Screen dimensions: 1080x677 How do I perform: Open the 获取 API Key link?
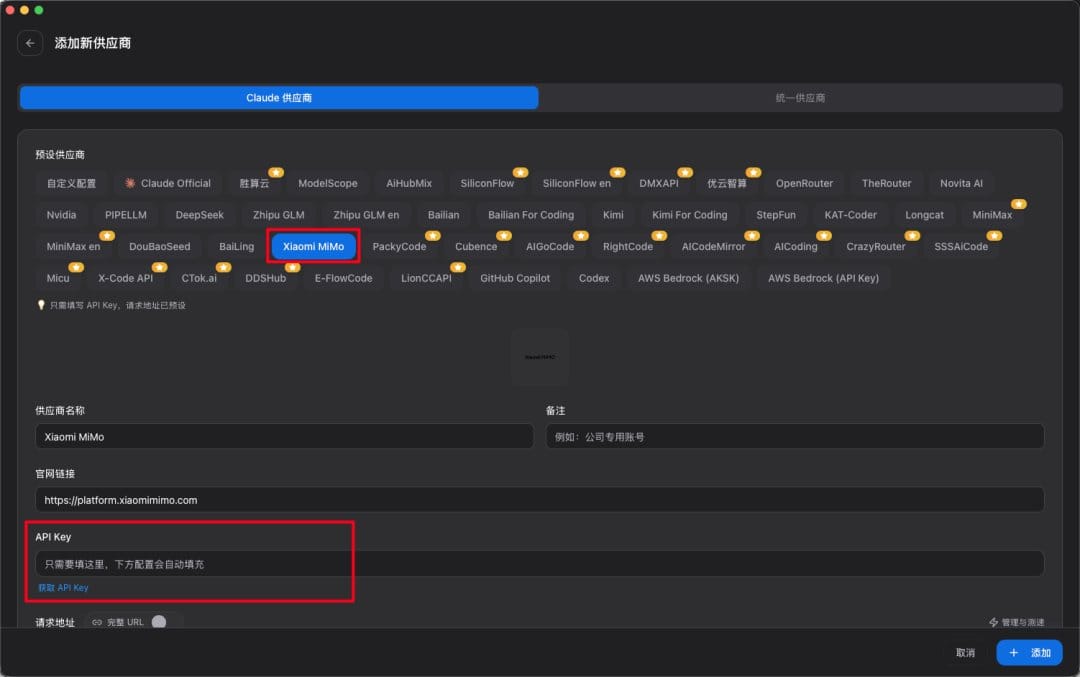coord(63,587)
